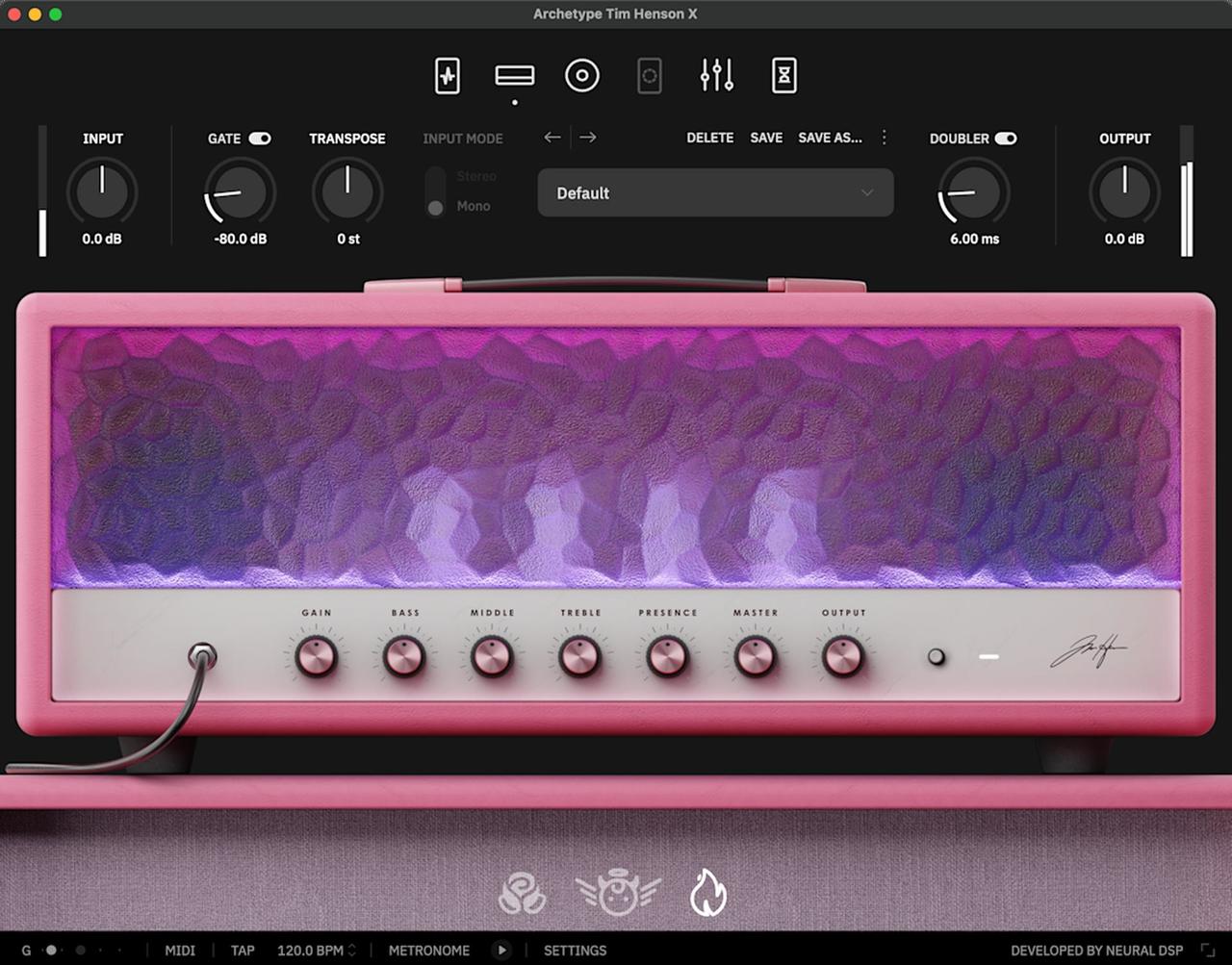1232x965 pixels.
Task: Open the MIDI menu
Action: coord(180,951)
